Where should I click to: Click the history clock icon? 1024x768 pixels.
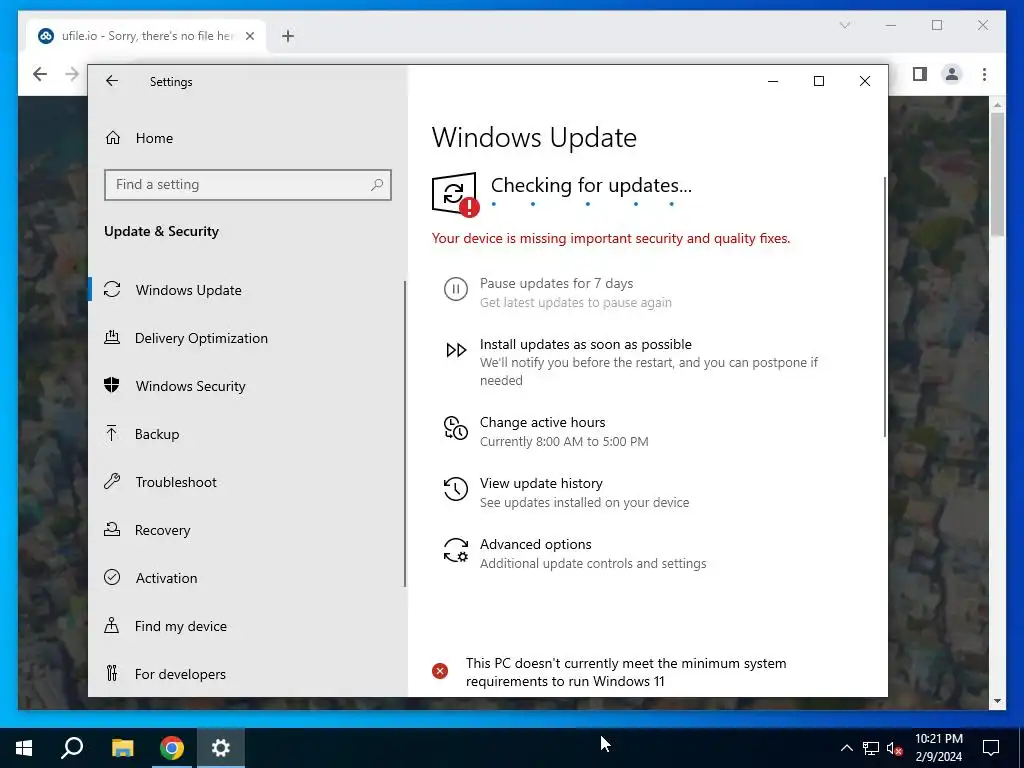456,489
